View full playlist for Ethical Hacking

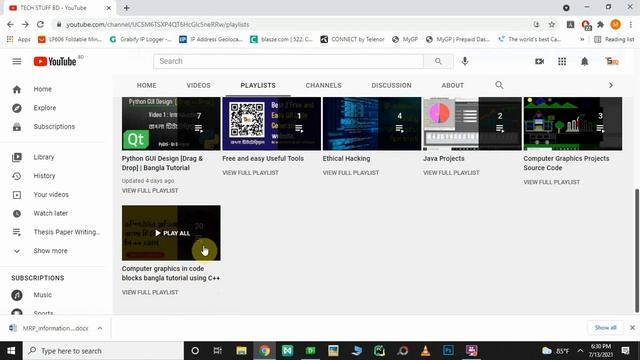pyautogui.click(x=351, y=173)
